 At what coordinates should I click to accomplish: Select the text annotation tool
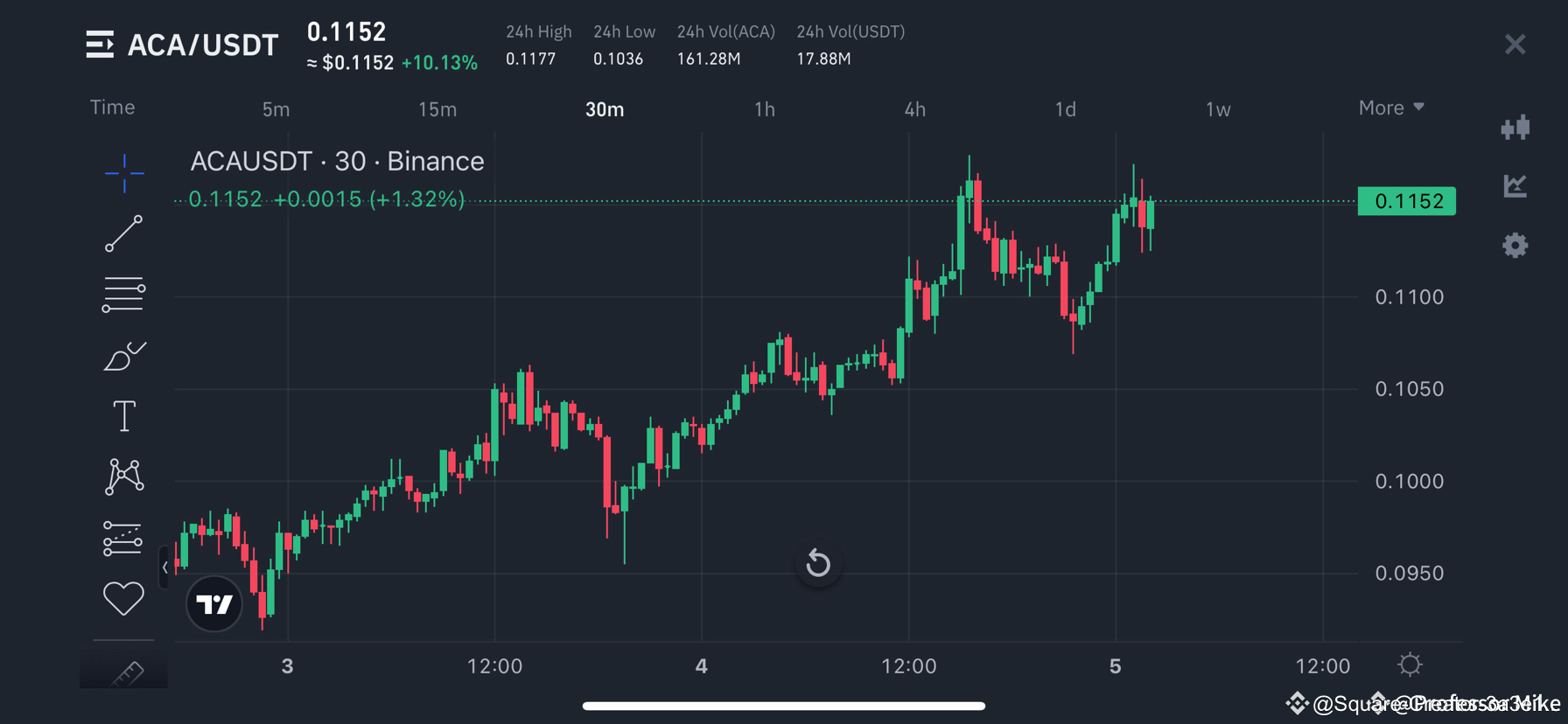pos(123,415)
